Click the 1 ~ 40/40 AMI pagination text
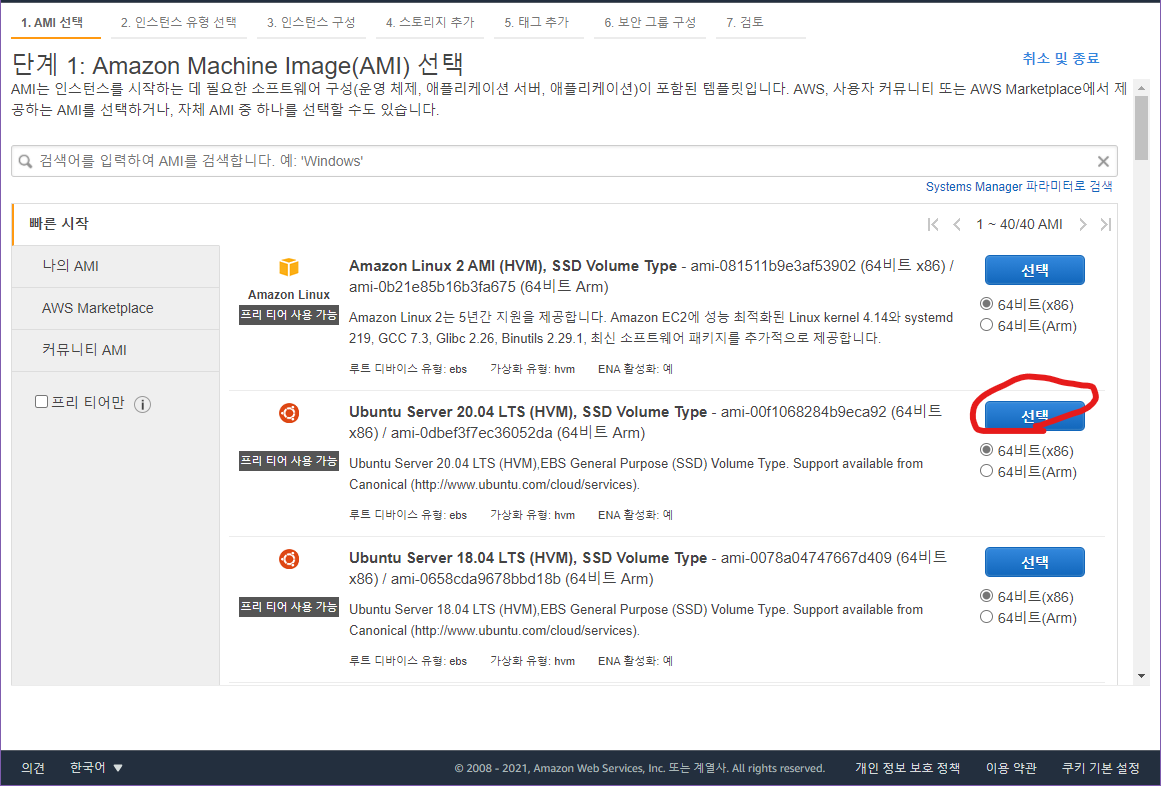Viewport: 1161px width, 786px height. 1019,224
